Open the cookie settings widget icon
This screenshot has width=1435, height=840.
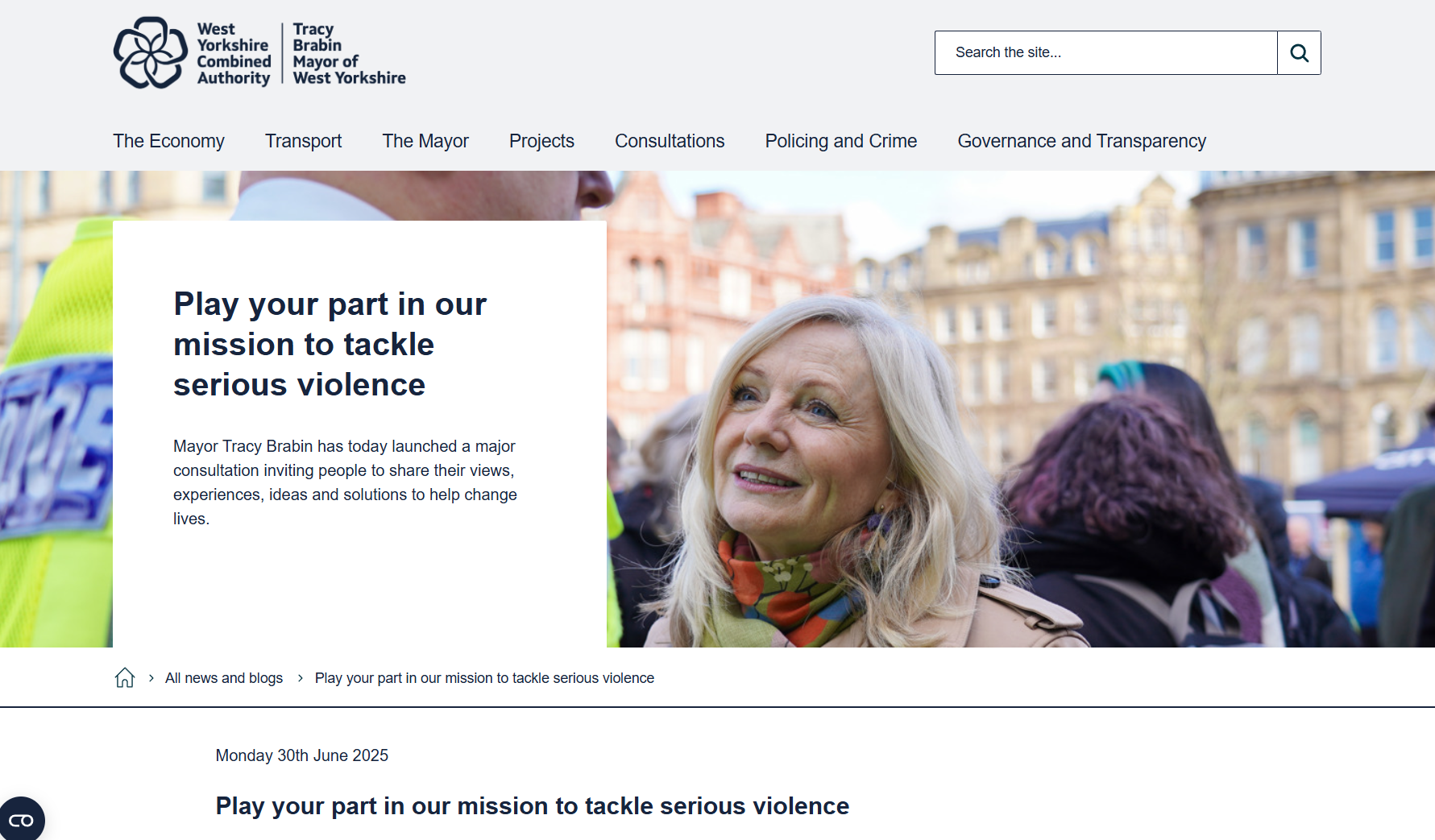click(22, 820)
